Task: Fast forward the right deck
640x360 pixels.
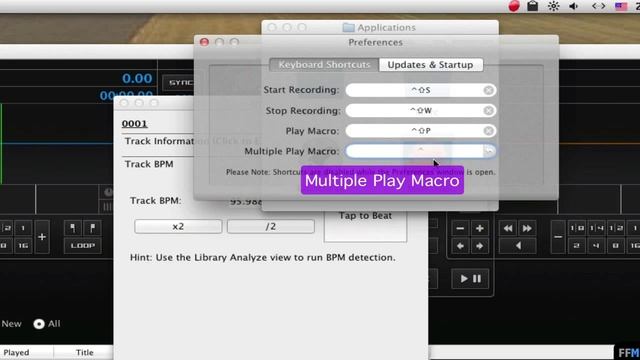Action: click(527, 229)
